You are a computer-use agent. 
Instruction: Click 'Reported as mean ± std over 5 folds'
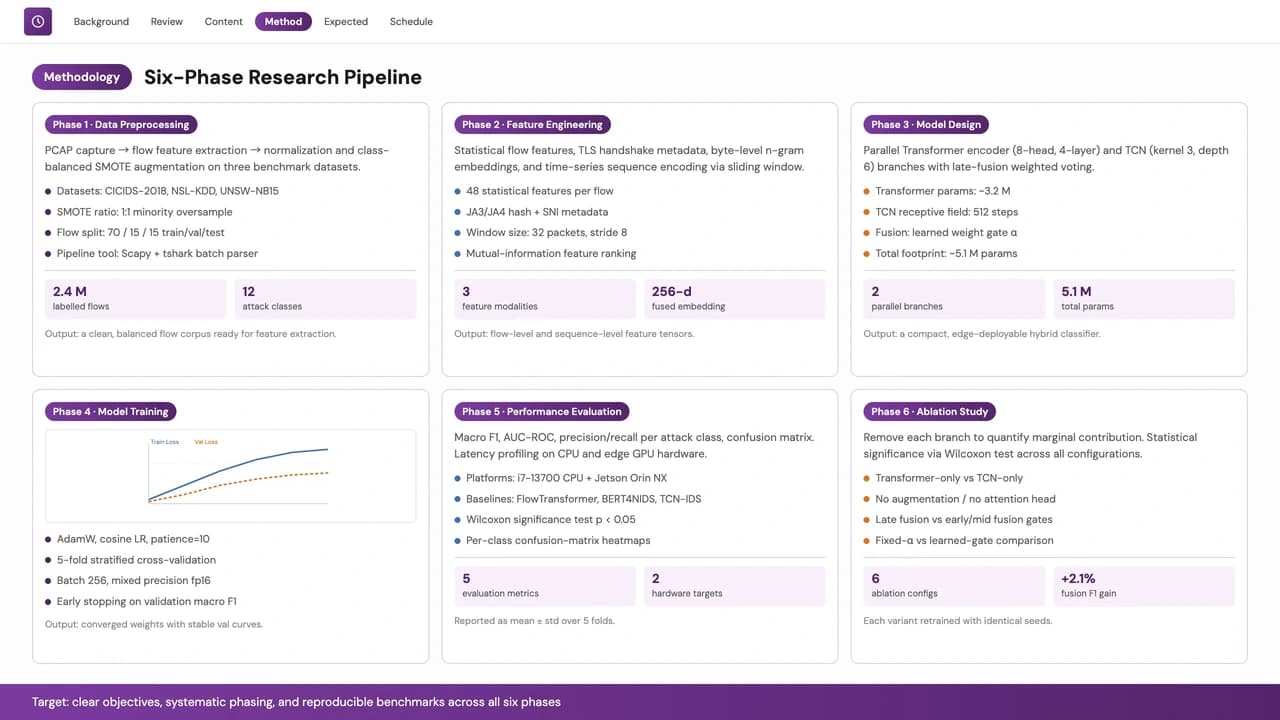[x=534, y=621]
